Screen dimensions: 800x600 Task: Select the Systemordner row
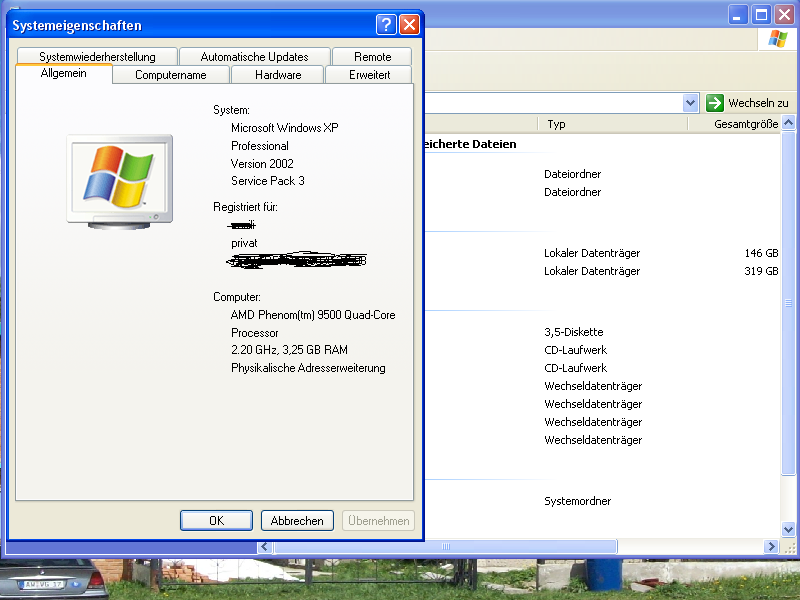coord(602,501)
